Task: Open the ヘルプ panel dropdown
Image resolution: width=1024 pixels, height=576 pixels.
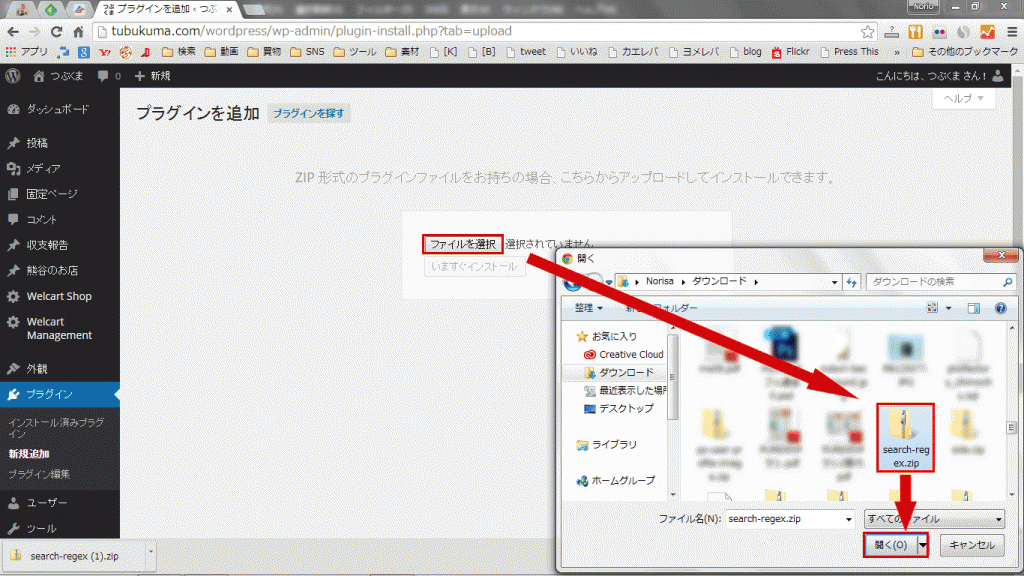Action: point(963,97)
